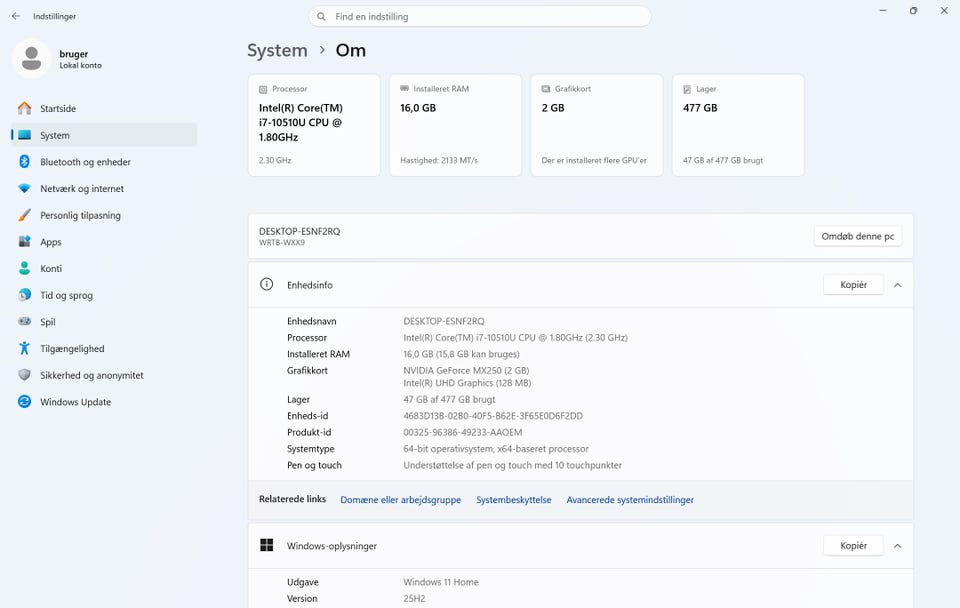Click the Startside home icon
This screenshot has width=960, height=608.
(x=24, y=108)
